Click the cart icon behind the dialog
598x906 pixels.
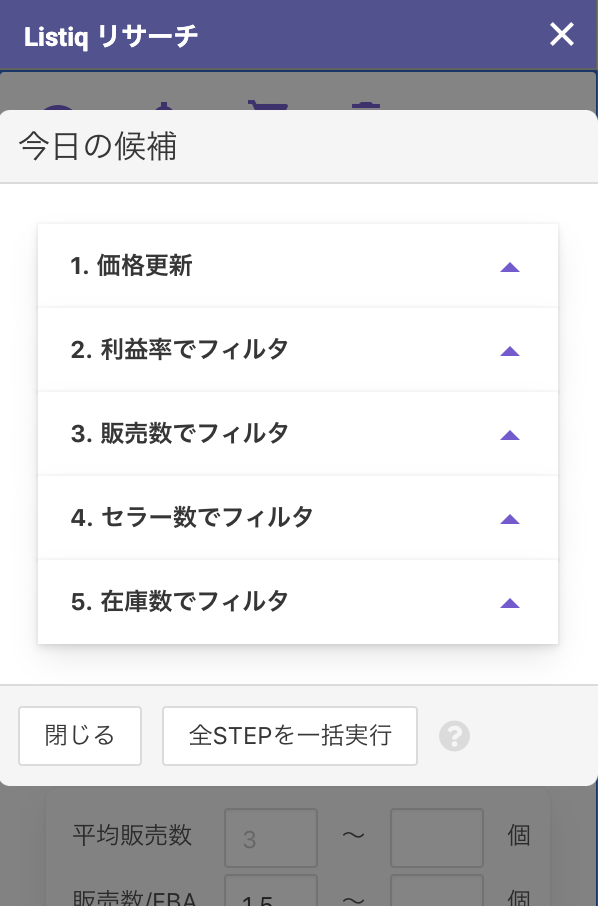point(268,105)
